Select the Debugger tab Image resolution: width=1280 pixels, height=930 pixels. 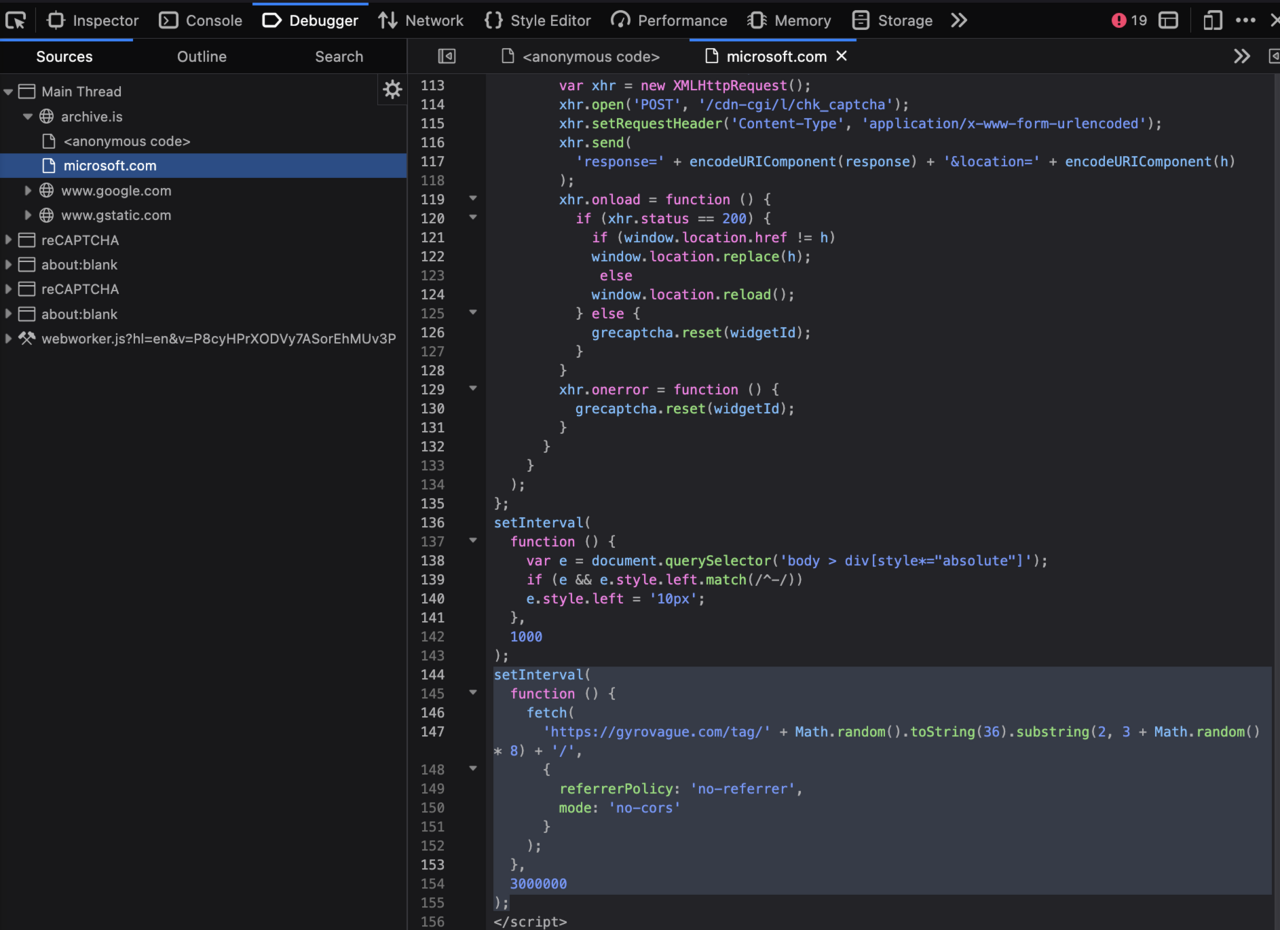coord(310,20)
